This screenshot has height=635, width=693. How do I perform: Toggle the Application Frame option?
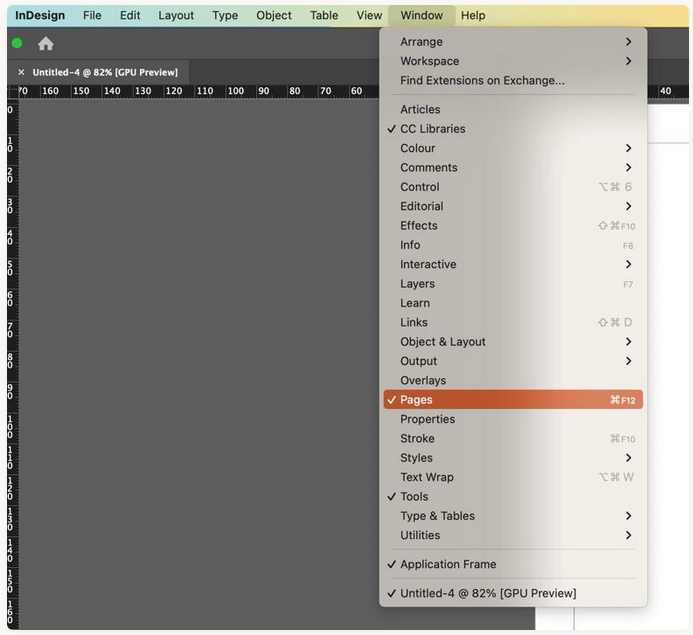click(513, 564)
